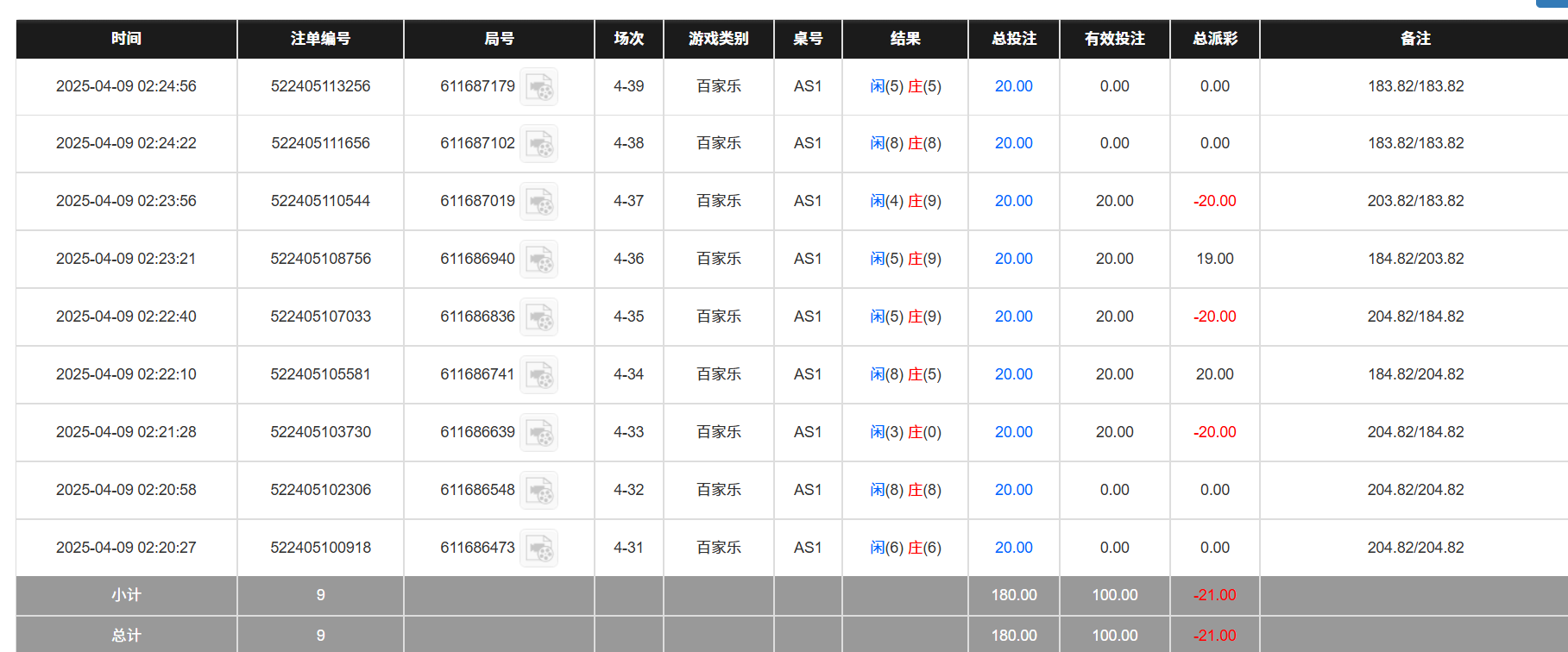
Task: Play replay icon next to round 611686639
Action: [x=538, y=433]
